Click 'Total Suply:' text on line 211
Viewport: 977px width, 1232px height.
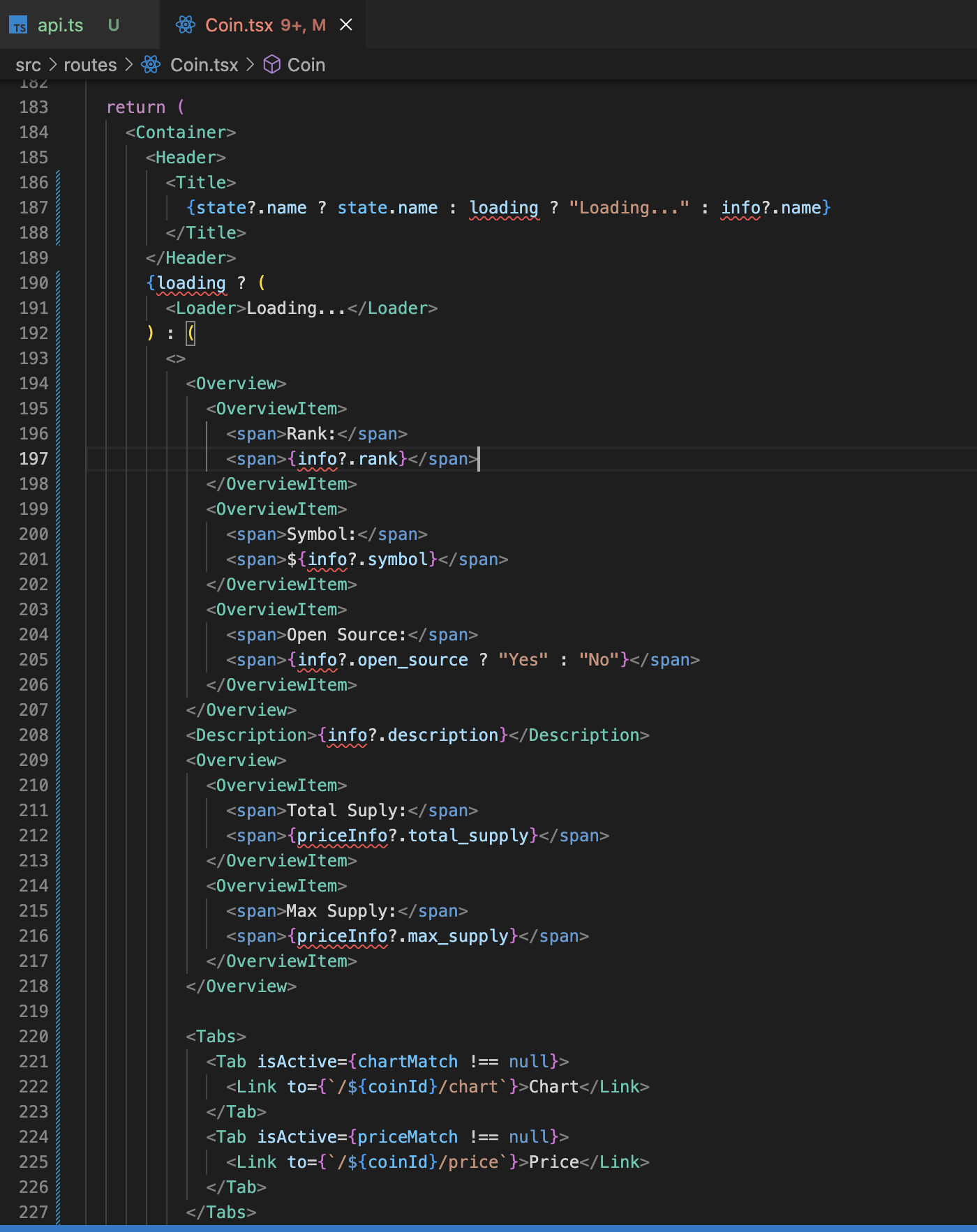(x=347, y=811)
